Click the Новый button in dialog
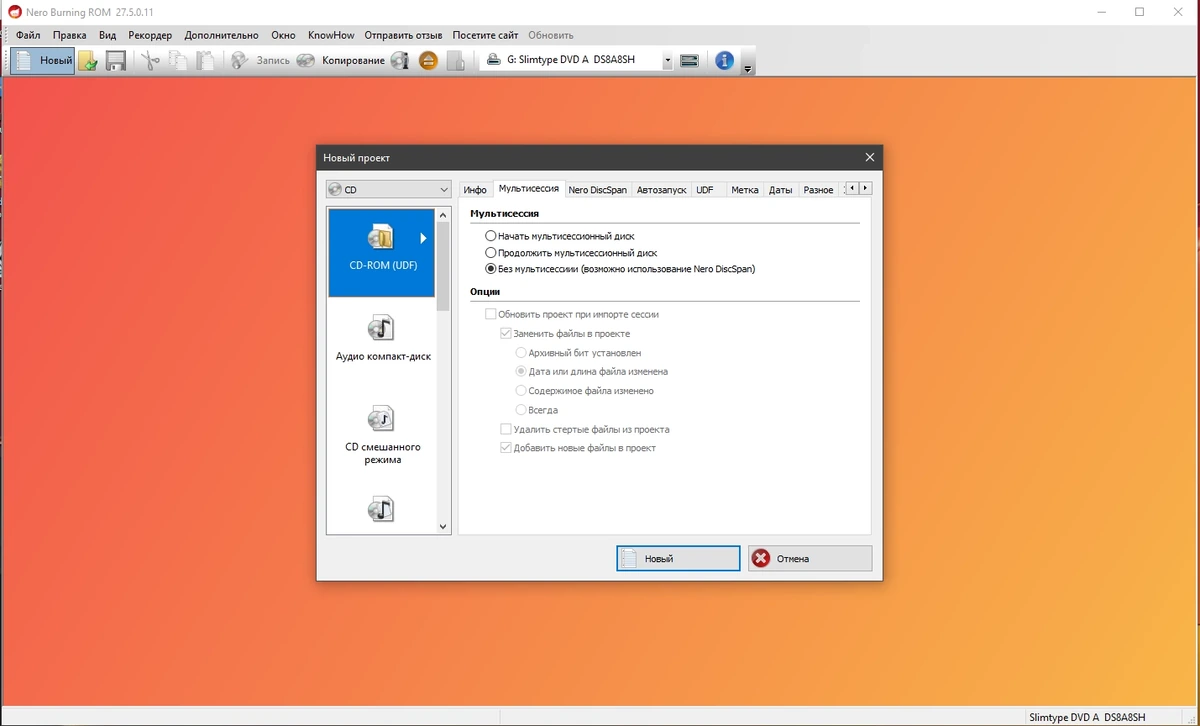The image size is (1200, 726). point(678,558)
